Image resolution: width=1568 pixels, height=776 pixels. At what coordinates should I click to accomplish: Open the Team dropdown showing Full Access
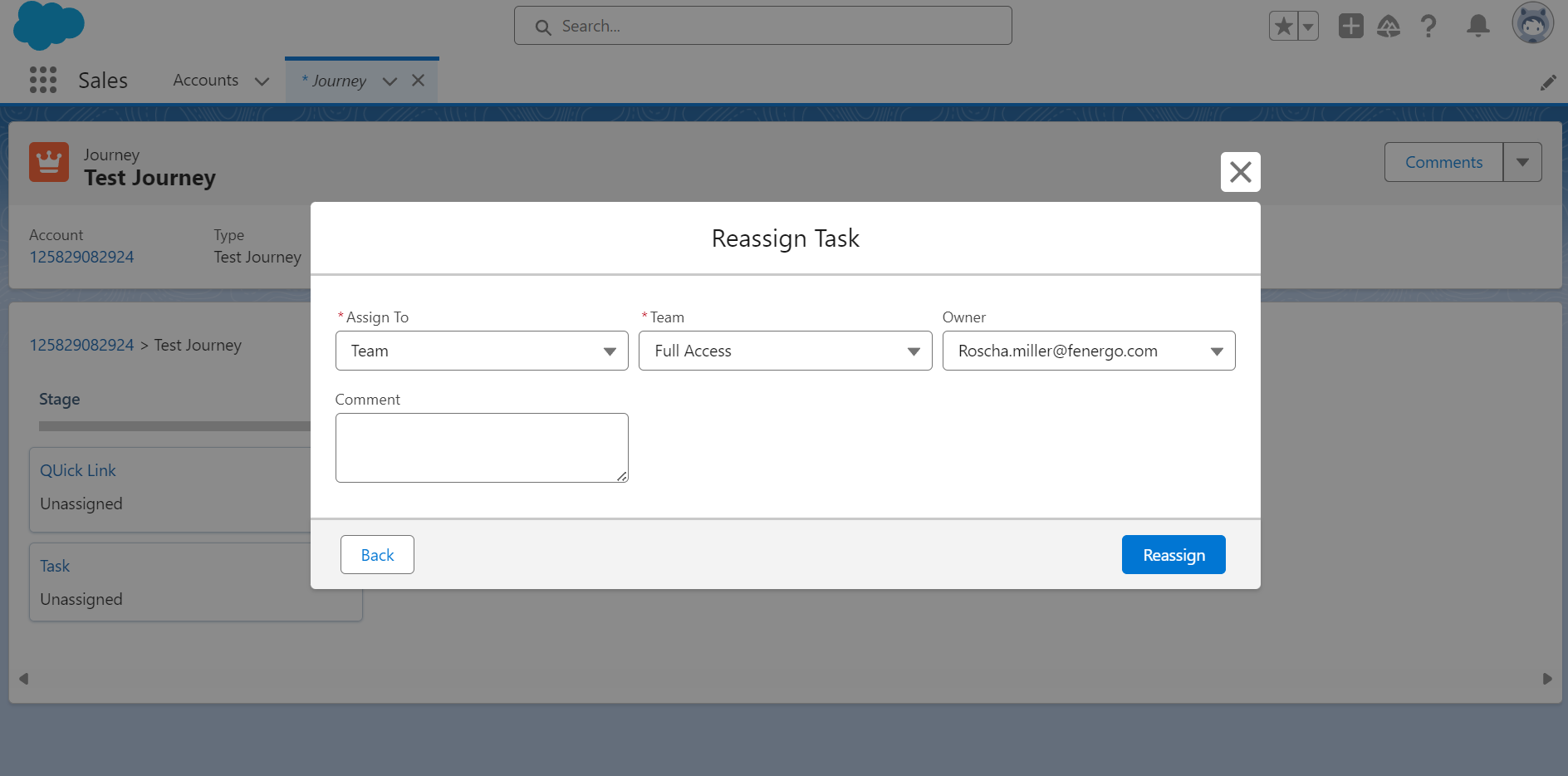[785, 351]
